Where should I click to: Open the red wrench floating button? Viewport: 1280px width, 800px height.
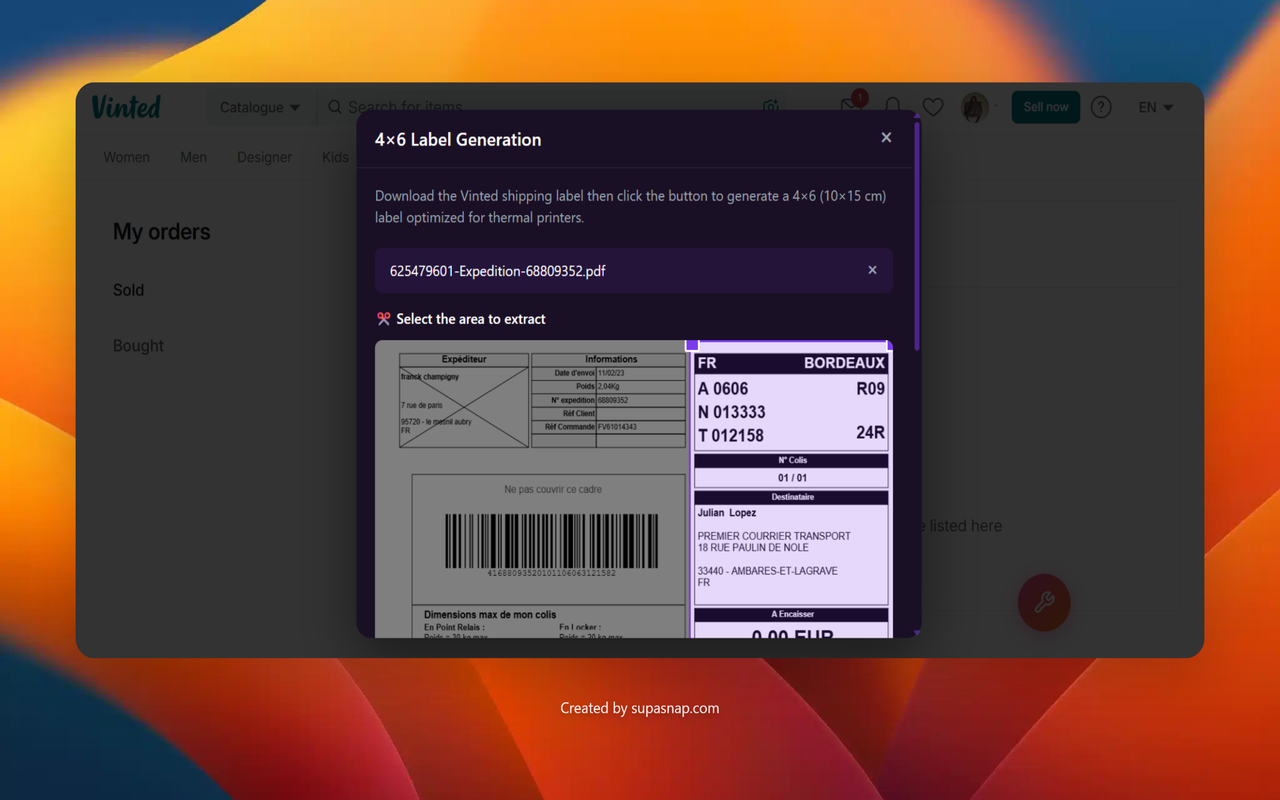tap(1044, 602)
